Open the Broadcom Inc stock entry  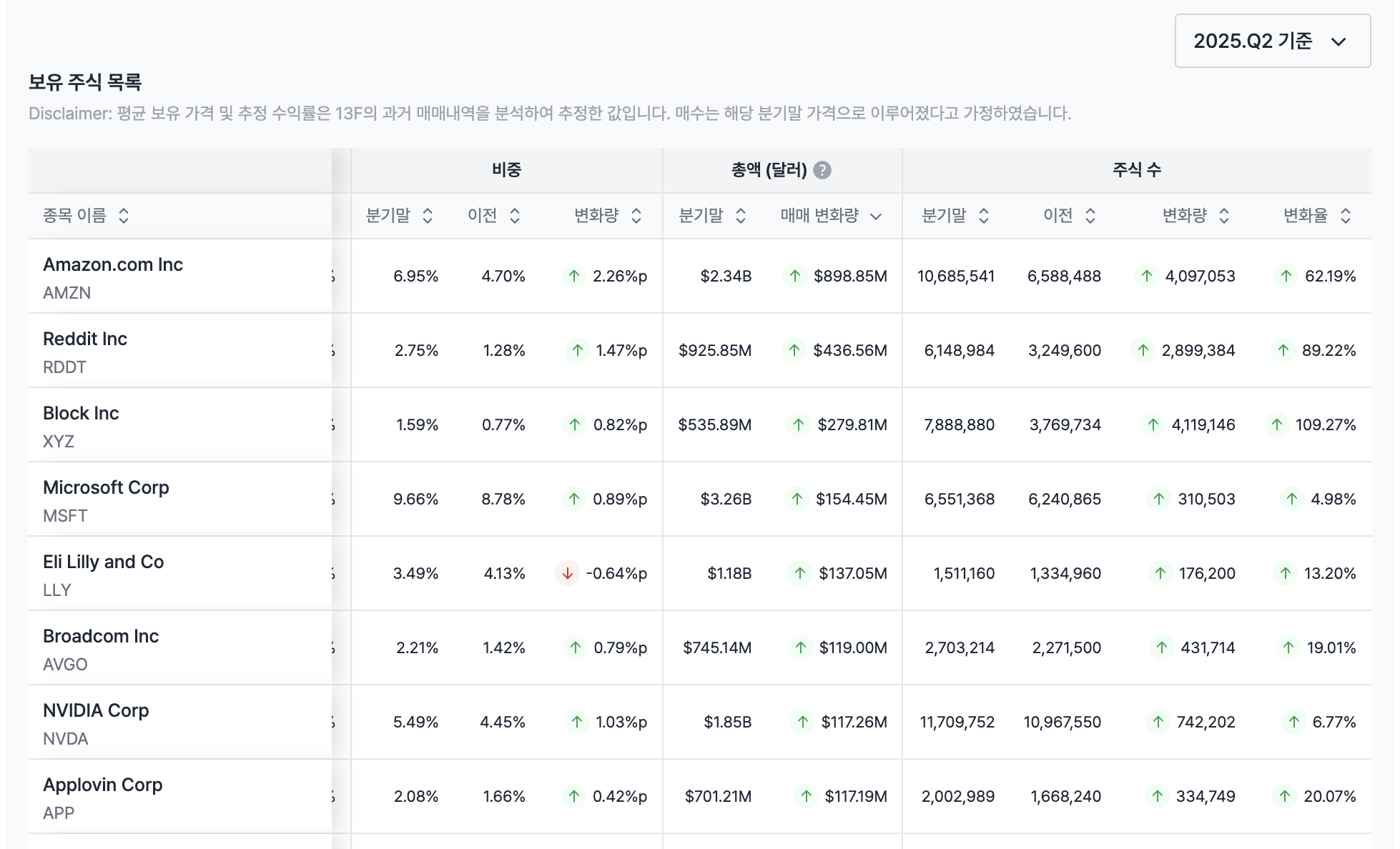point(101,636)
